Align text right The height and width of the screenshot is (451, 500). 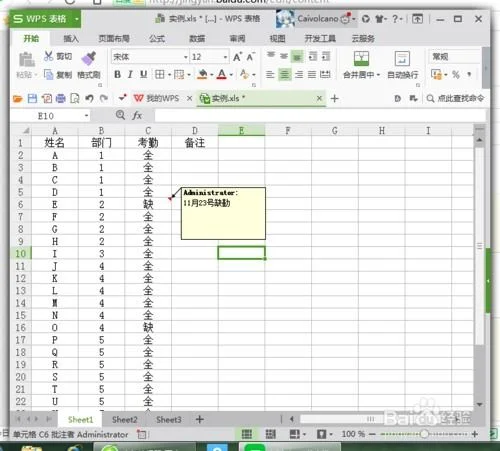coord(299,74)
